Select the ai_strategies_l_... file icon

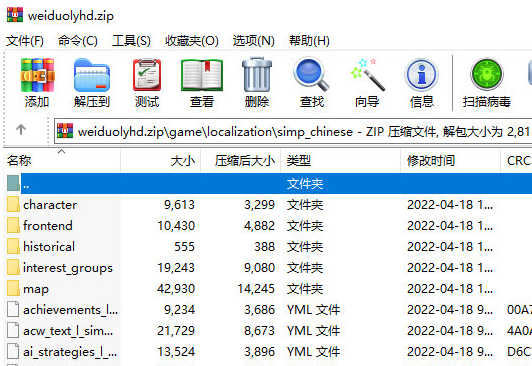[13, 352]
